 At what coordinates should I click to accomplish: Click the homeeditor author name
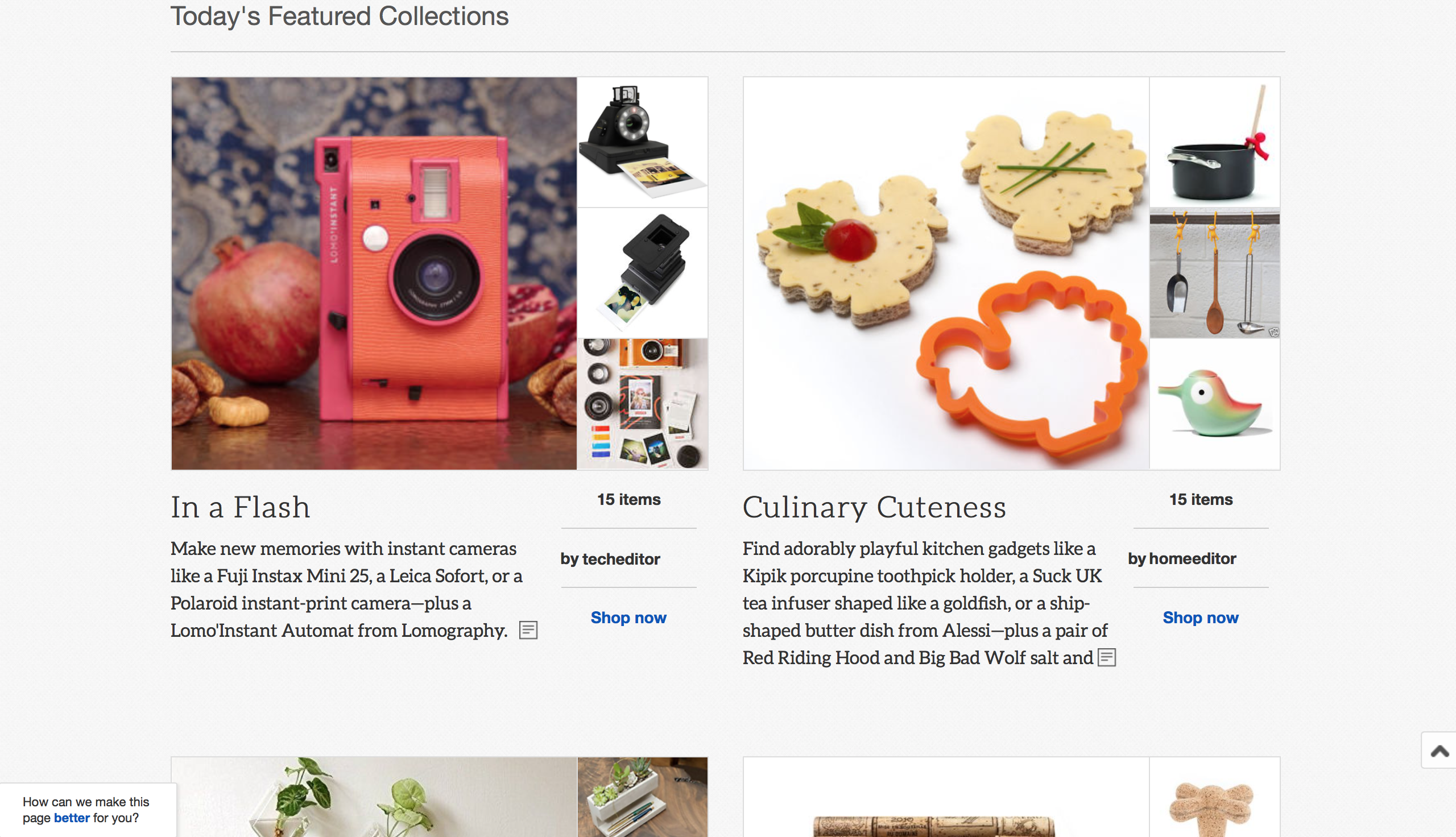1192,558
